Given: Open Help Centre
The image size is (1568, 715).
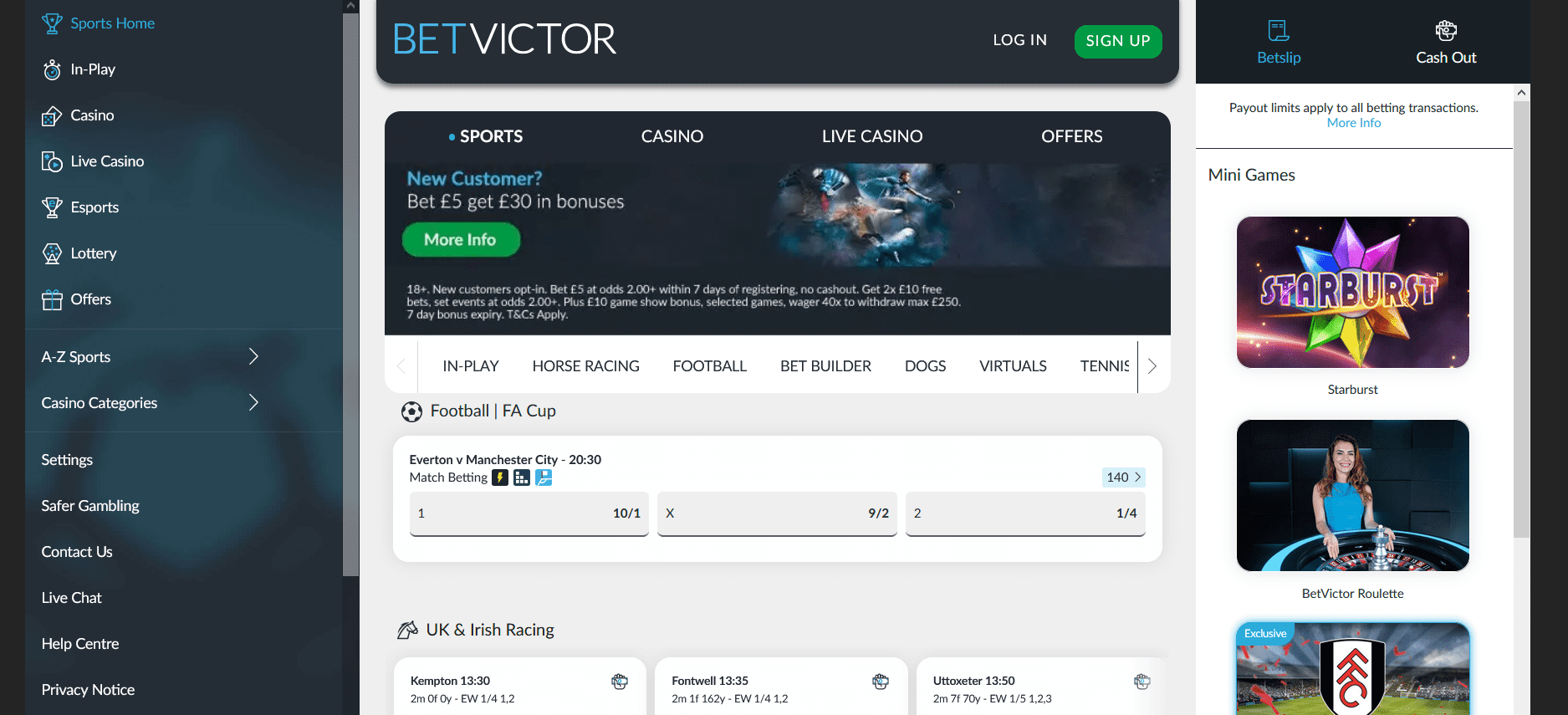Looking at the screenshot, I should tap(80, 644).
